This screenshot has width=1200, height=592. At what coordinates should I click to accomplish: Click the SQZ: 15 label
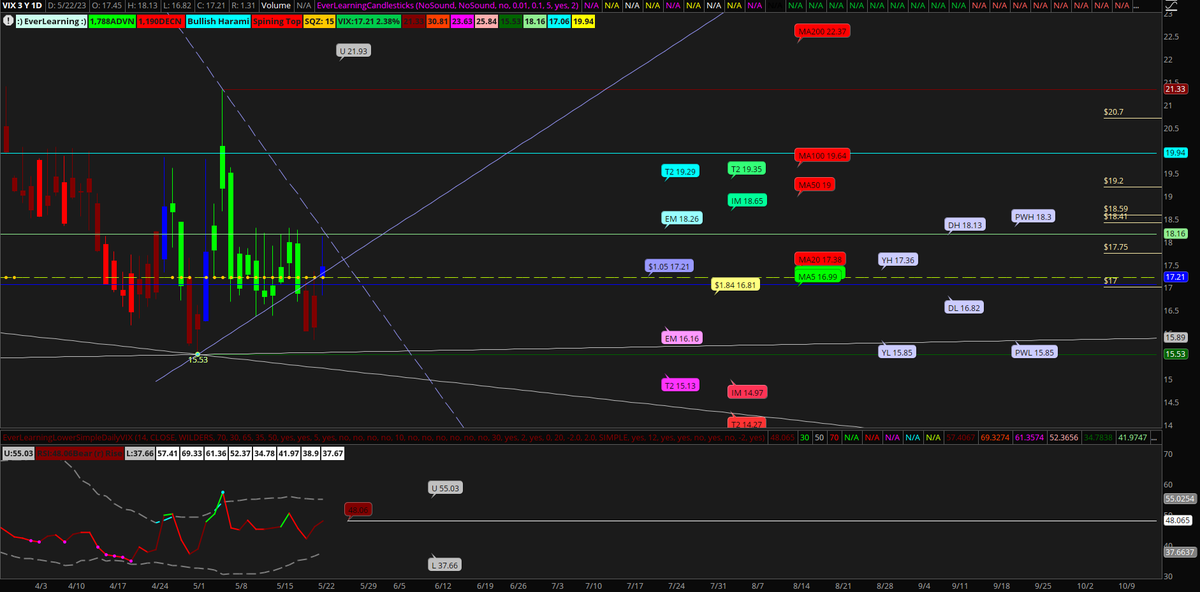pos(319,19)
